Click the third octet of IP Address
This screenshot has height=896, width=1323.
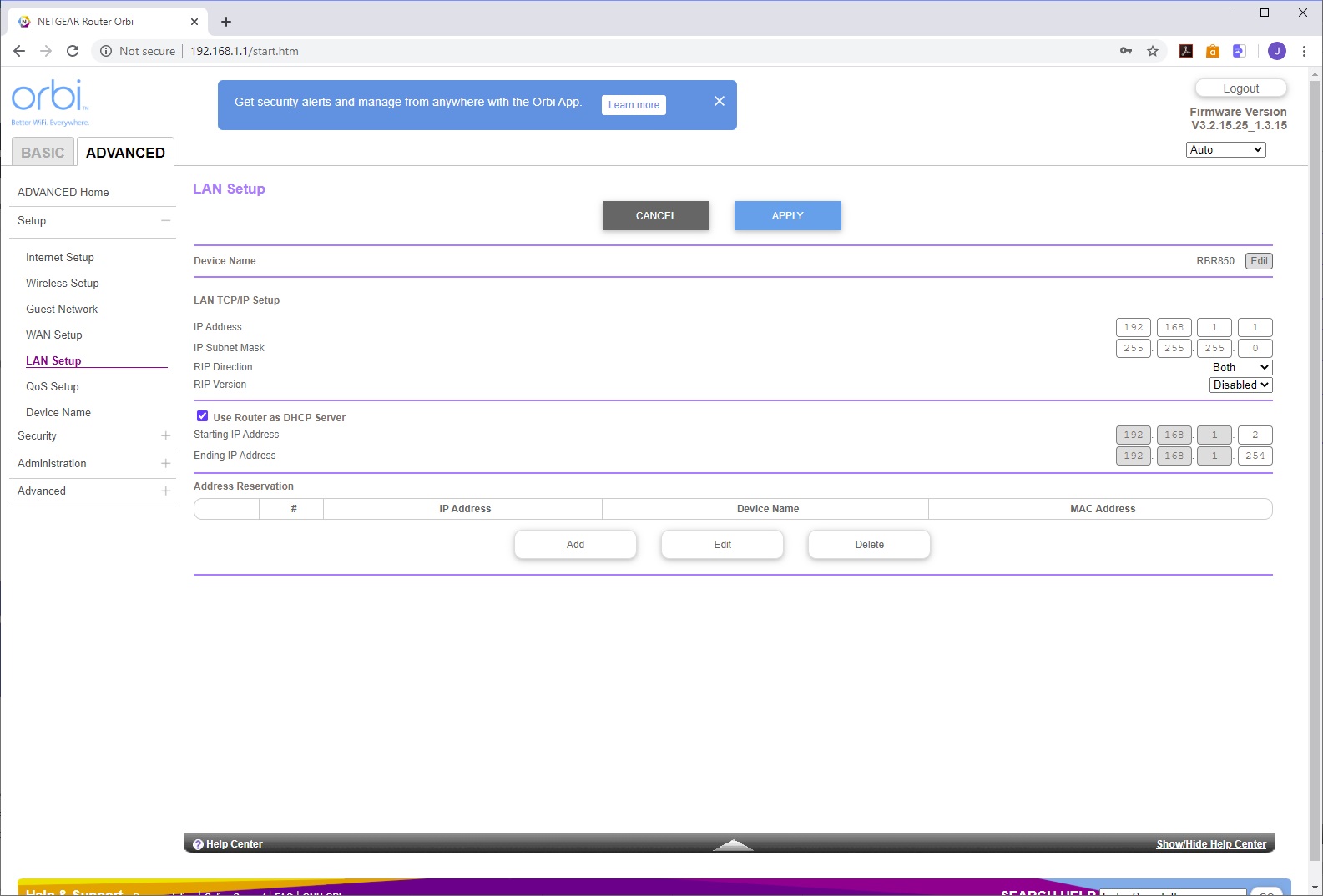[1214, 327]
